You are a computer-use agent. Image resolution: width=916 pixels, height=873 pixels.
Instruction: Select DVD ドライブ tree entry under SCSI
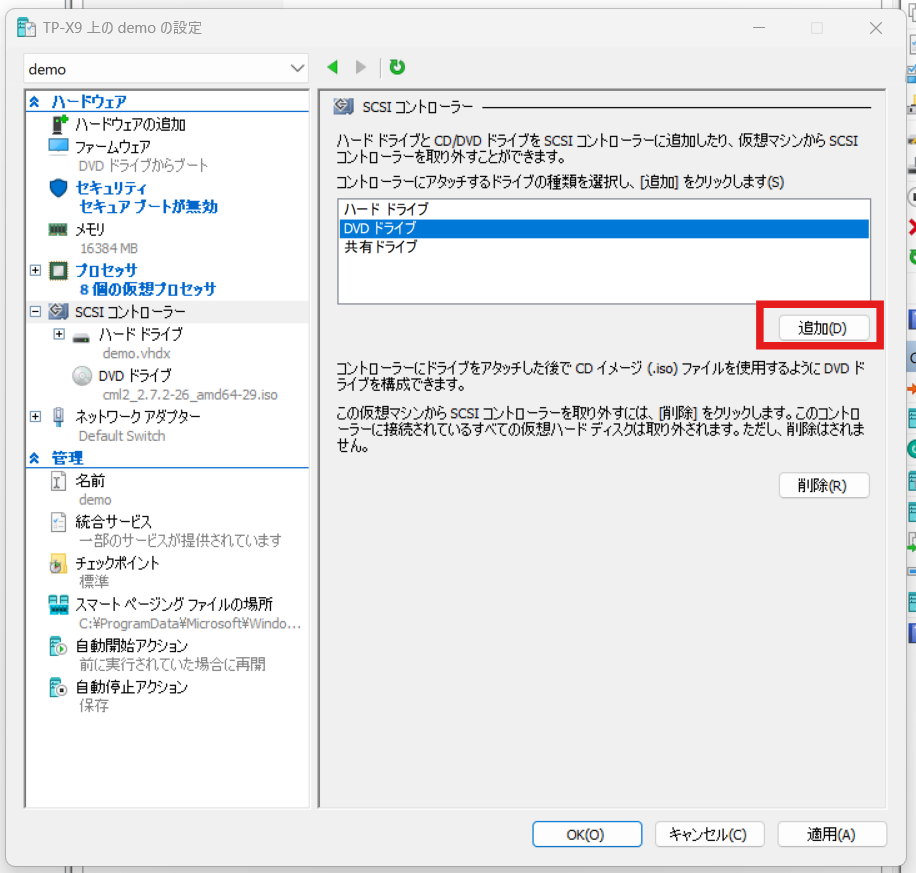click(x=135, y=376)
